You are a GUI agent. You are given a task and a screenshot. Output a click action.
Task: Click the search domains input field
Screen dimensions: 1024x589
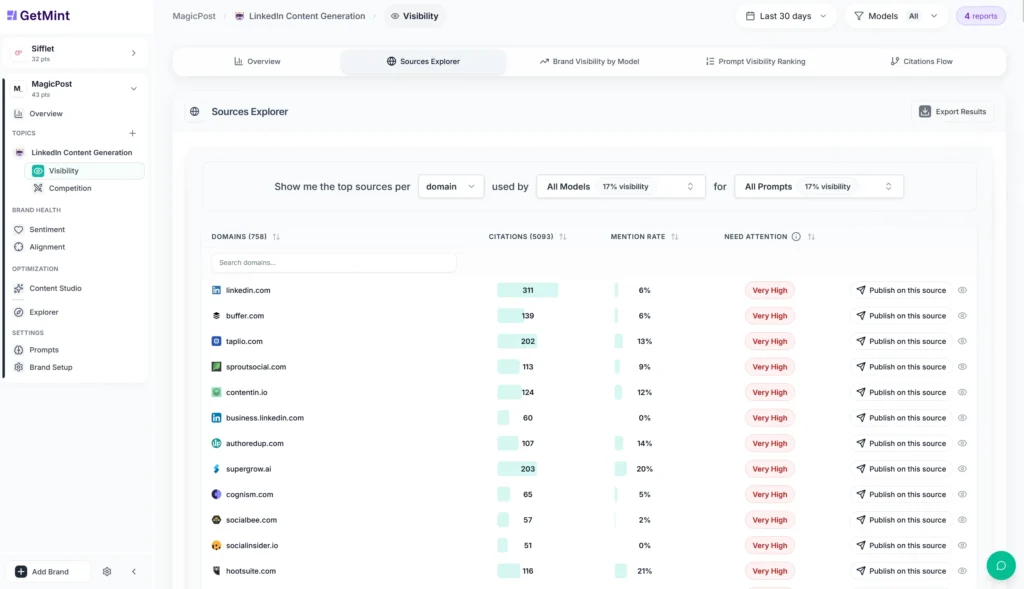click(x=333, y=262)
